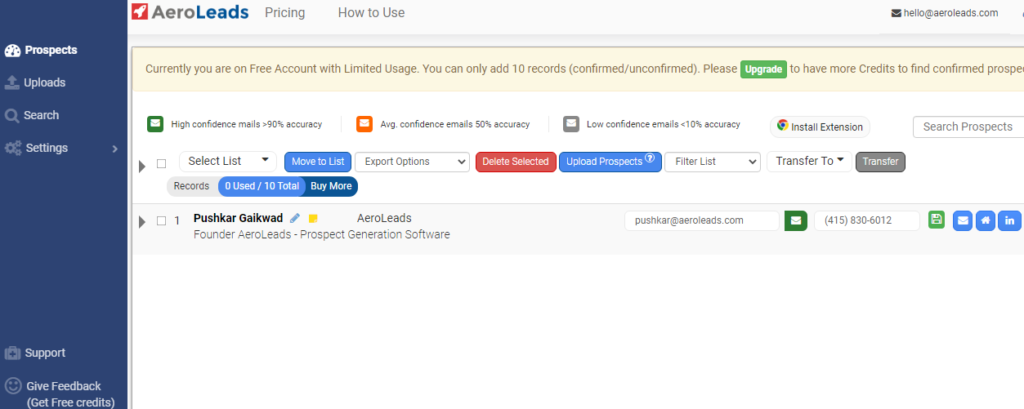Click the Pushkar Gaikwad name
Screen dimensions: 1024x409
[x=238, y=219]
